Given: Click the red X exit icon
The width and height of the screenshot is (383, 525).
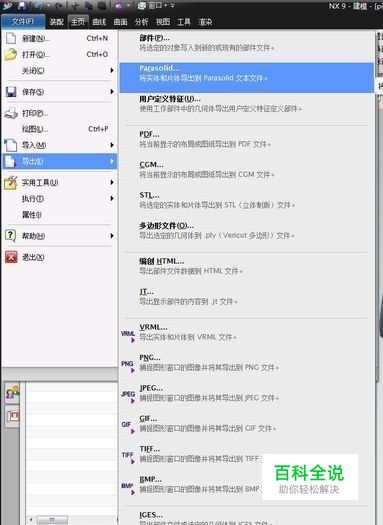Looking at the screenshot, I should [11, 257].
